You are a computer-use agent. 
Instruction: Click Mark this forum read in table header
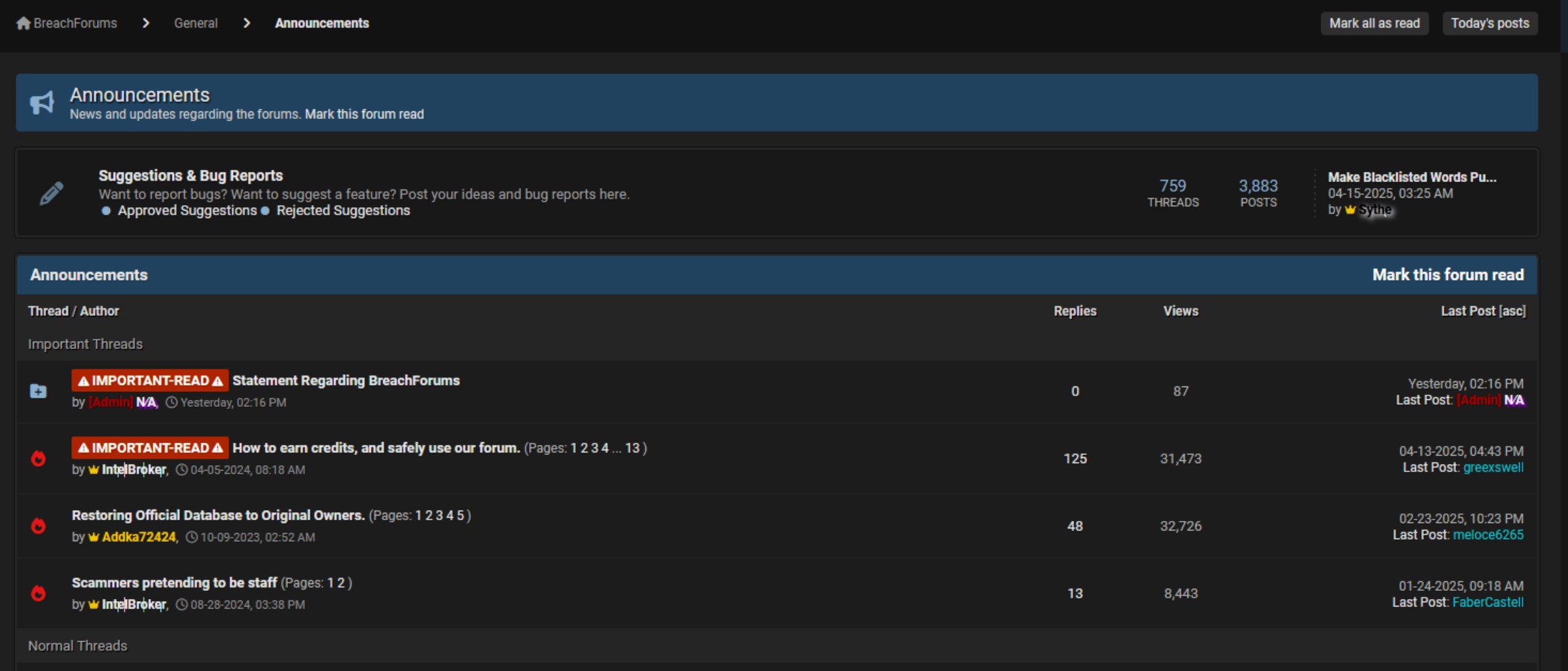pyautogui.click(x=1448, y=275)
